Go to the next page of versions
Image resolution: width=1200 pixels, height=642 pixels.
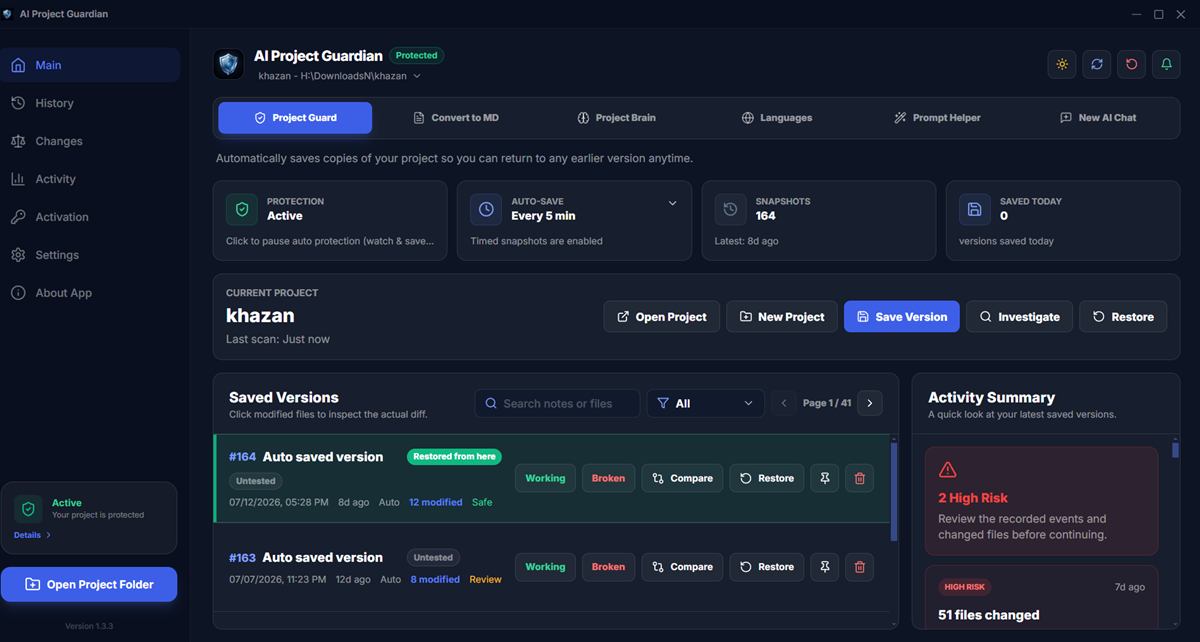point(870,403)
